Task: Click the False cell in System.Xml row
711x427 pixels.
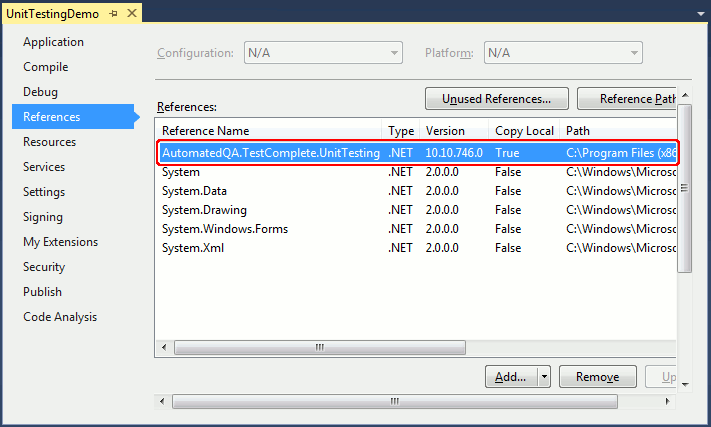Action: pyautogui.click(x=508, y=248)
